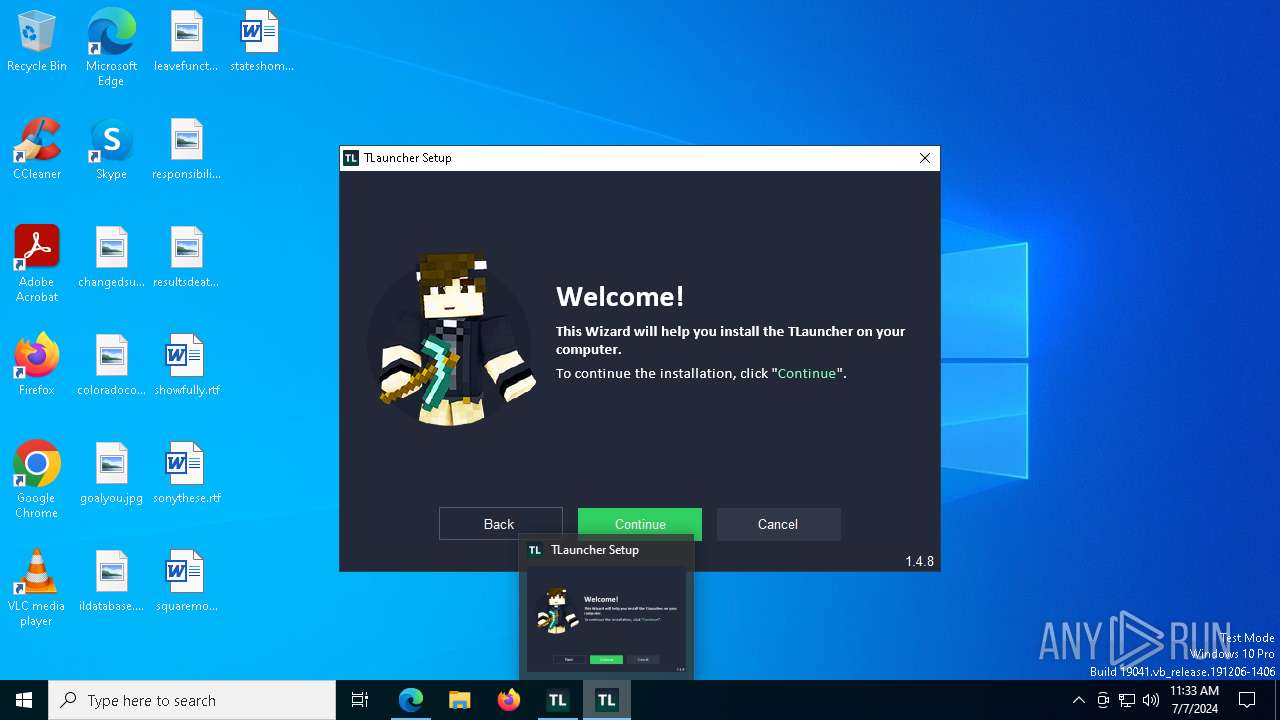Screen dimensions: 1280x720
Task: Select the responsibili image file
Action: [x=186, y=150]
